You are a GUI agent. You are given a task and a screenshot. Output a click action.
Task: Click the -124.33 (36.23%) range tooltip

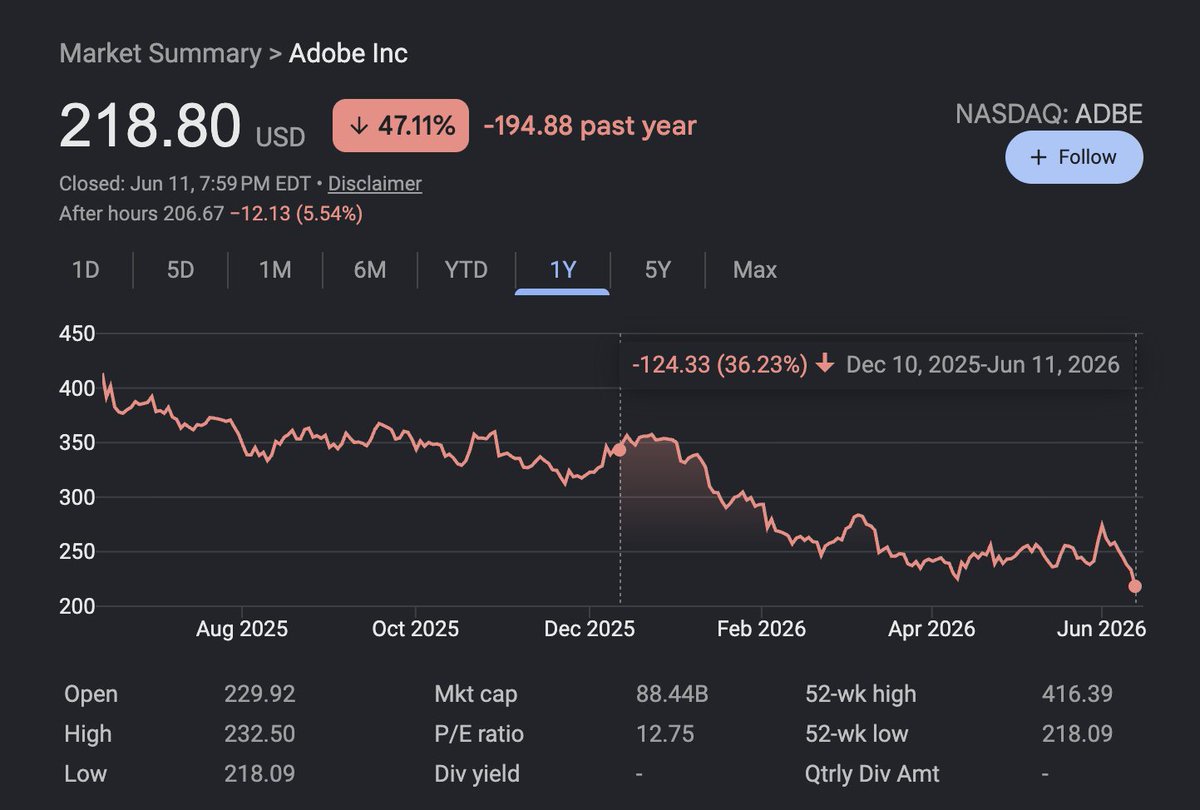pyautogui.click(x=876, y=364)
